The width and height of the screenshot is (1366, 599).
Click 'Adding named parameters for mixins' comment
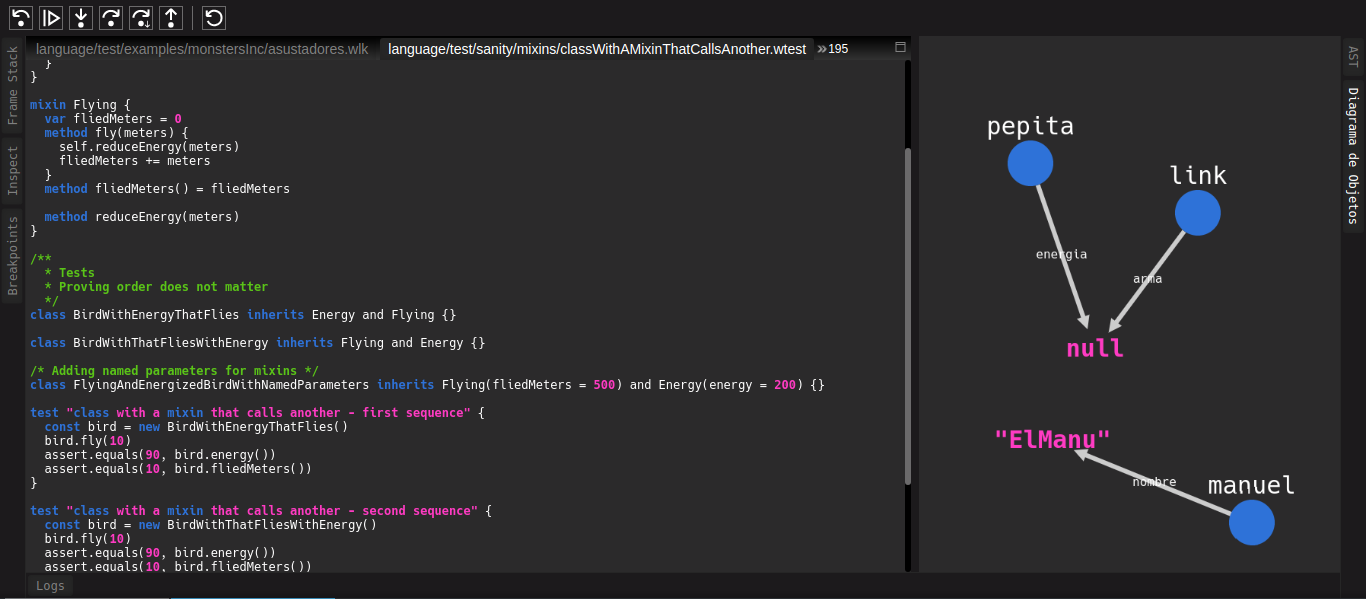click(x=174, y=370)
